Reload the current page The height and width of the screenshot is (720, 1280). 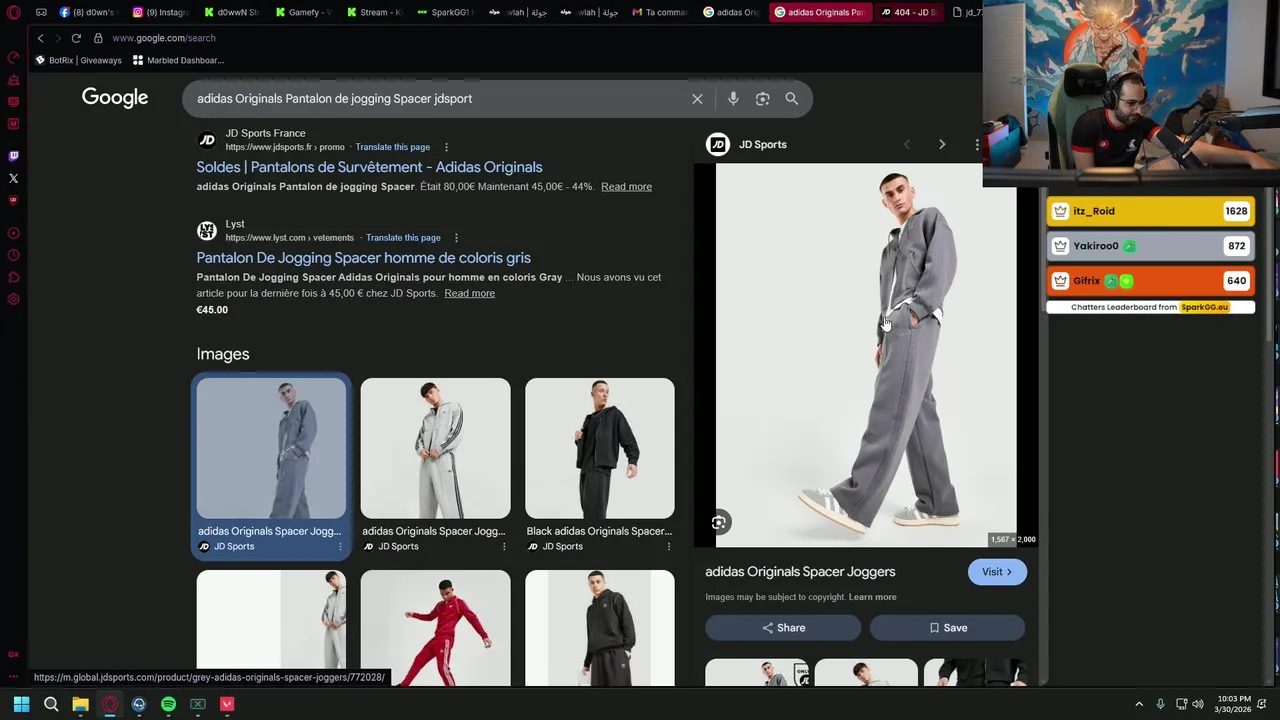(x=76, y=38)
